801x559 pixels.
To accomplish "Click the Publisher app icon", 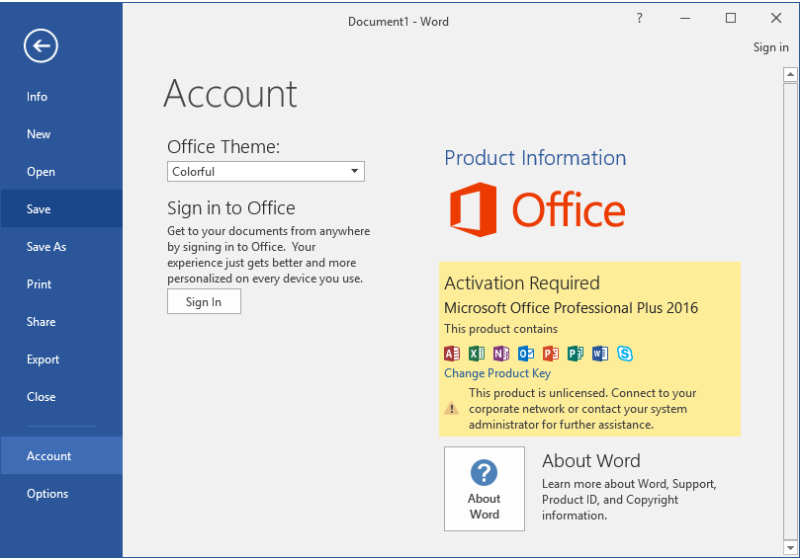I will pos(575,353).
